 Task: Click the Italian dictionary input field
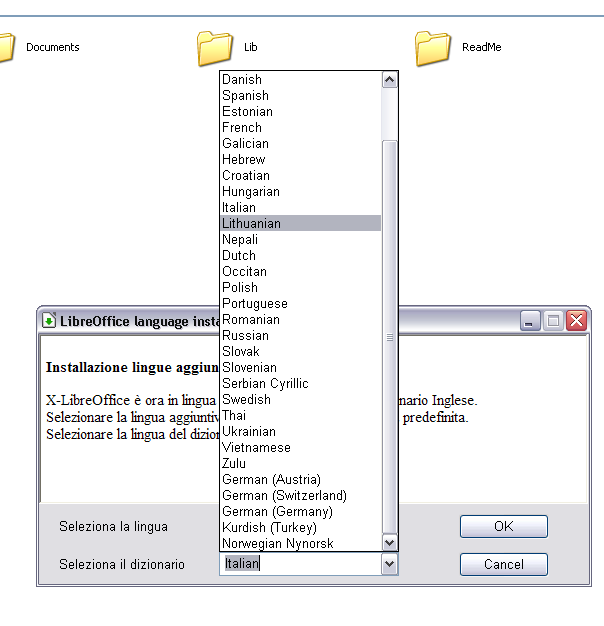pyautogui.click(x=301, y=564)
